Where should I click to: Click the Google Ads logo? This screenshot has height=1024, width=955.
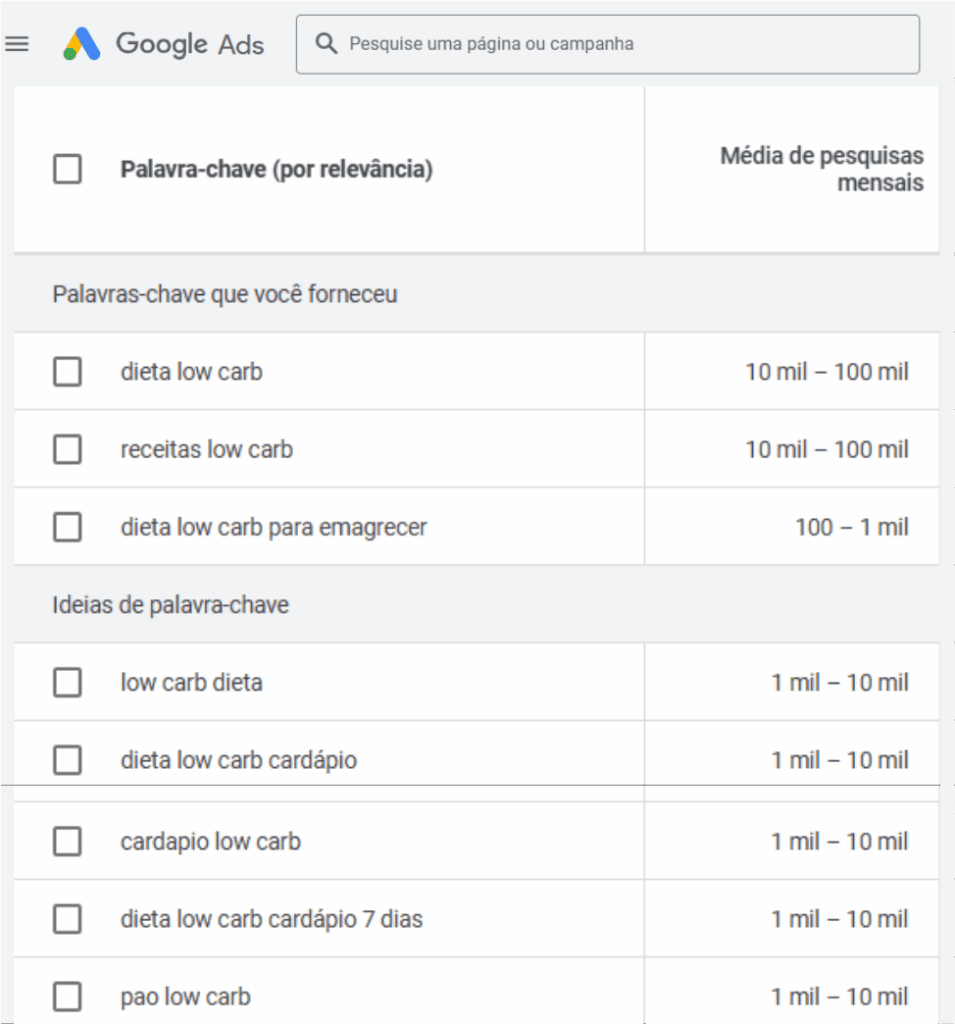pos(82,44)
